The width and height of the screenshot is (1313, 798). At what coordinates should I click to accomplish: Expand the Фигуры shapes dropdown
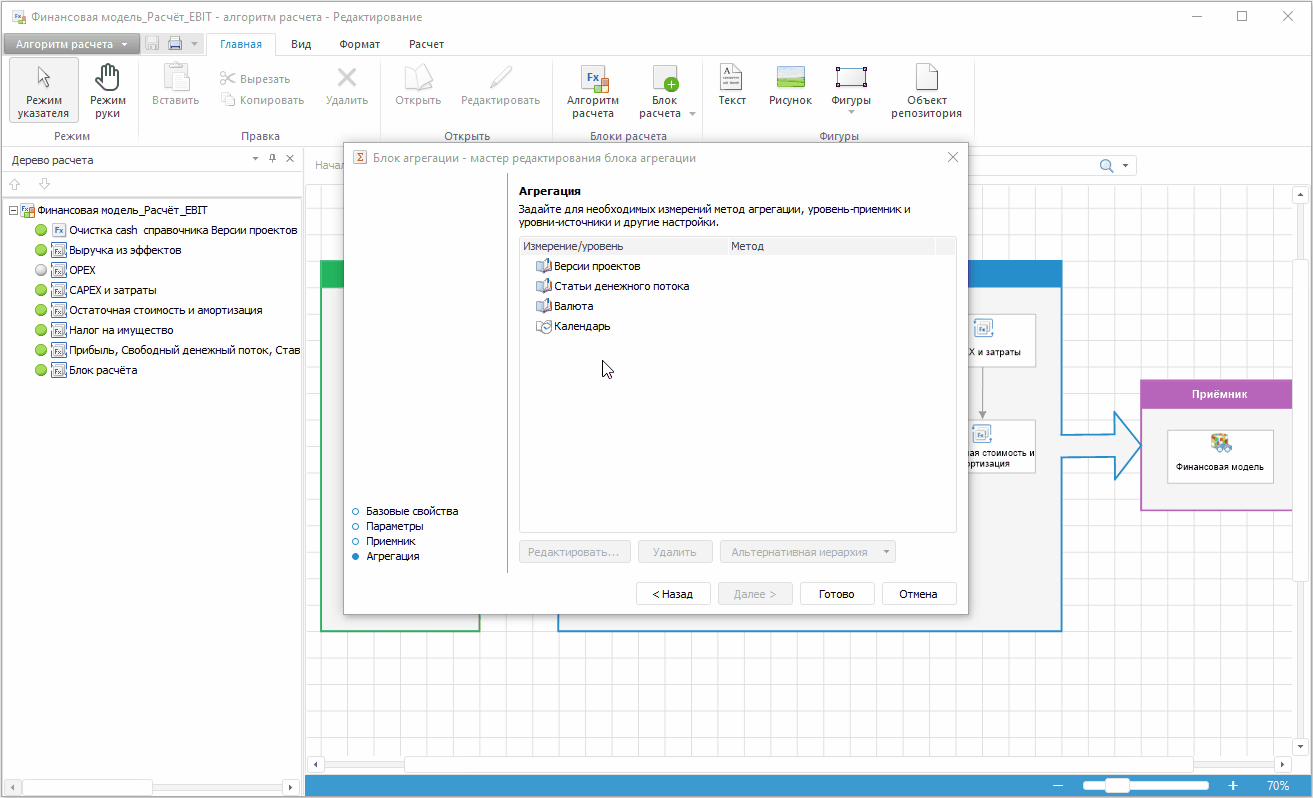coord(850,111)
